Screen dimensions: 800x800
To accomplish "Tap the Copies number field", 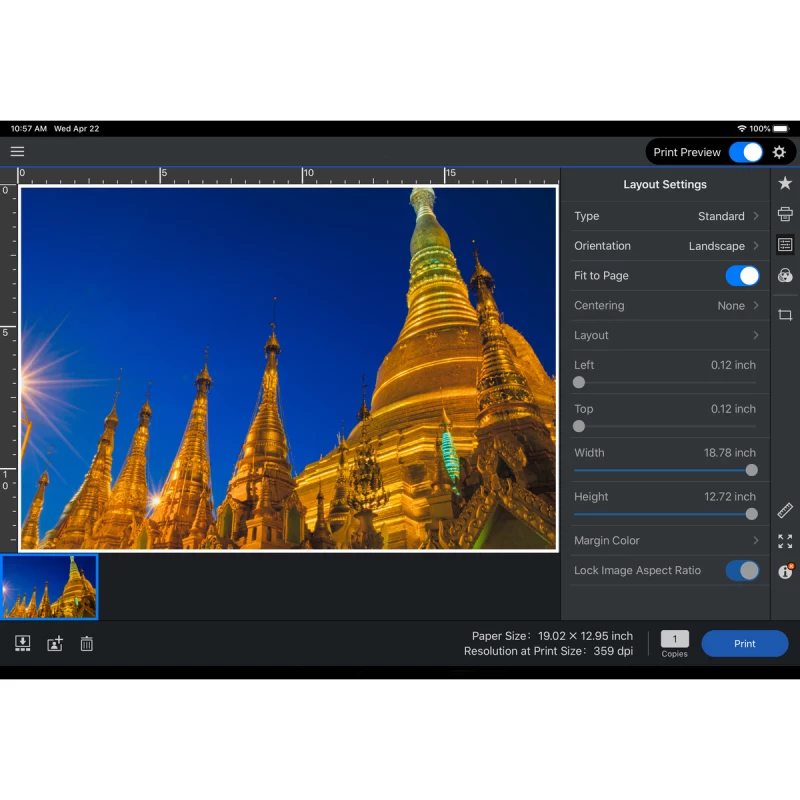I will (674, 639).
